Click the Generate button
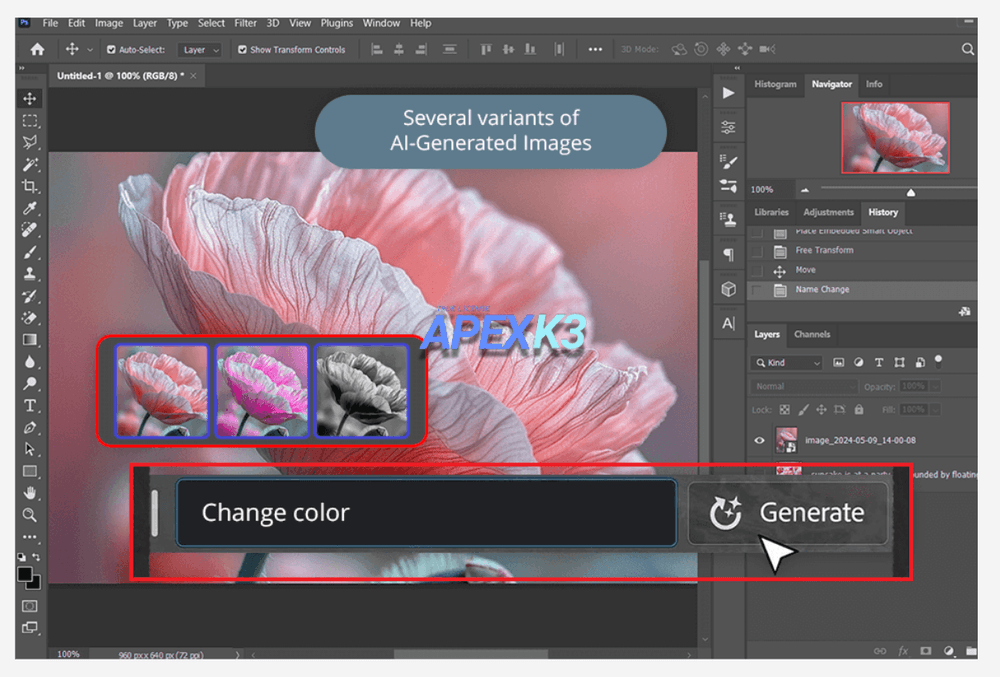This screenshot has height=677, width=1000. [x=788, y=513]
